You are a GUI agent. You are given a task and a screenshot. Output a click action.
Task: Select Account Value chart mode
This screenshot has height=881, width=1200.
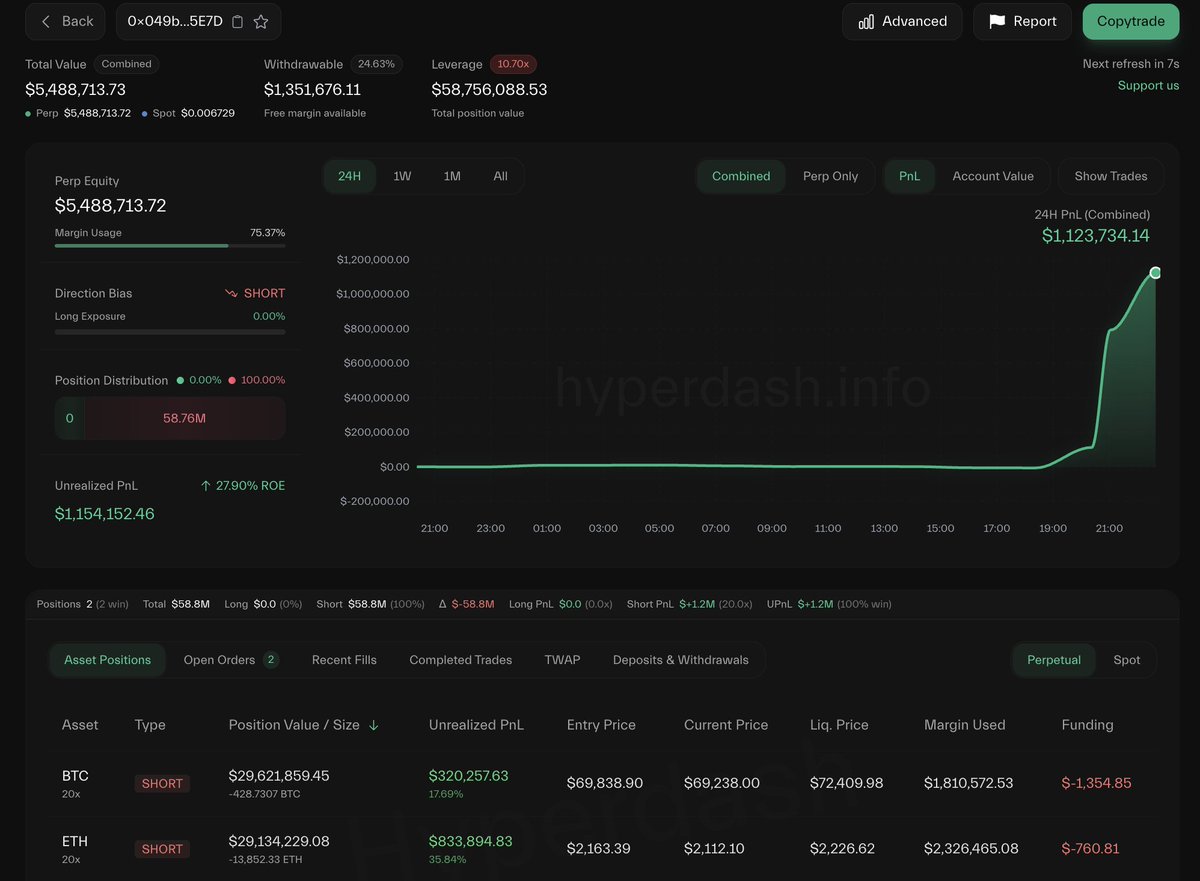993,175
